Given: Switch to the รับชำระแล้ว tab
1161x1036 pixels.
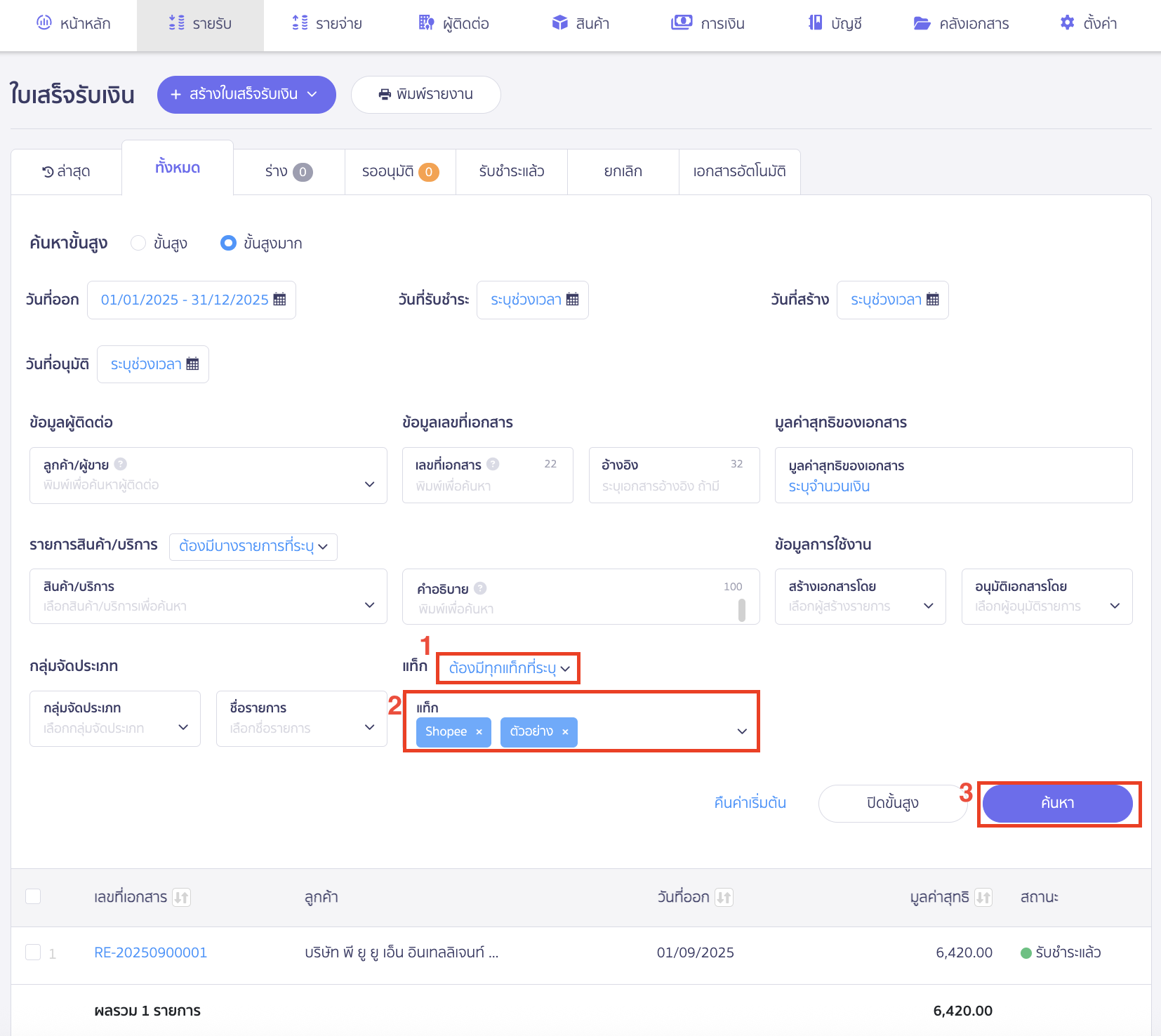Looking at the screenshot, I should [511, 171].
